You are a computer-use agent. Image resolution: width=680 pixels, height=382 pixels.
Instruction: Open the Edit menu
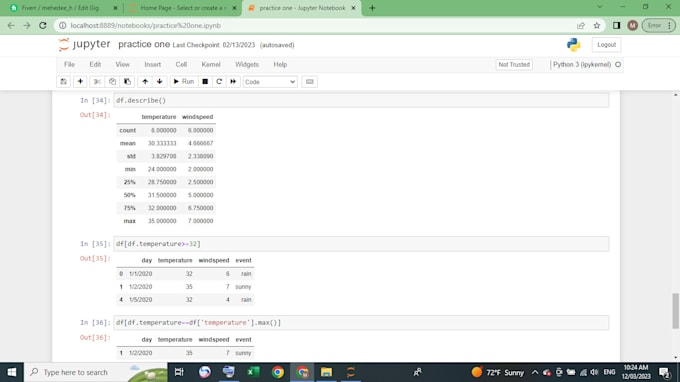tap(95, 65)
